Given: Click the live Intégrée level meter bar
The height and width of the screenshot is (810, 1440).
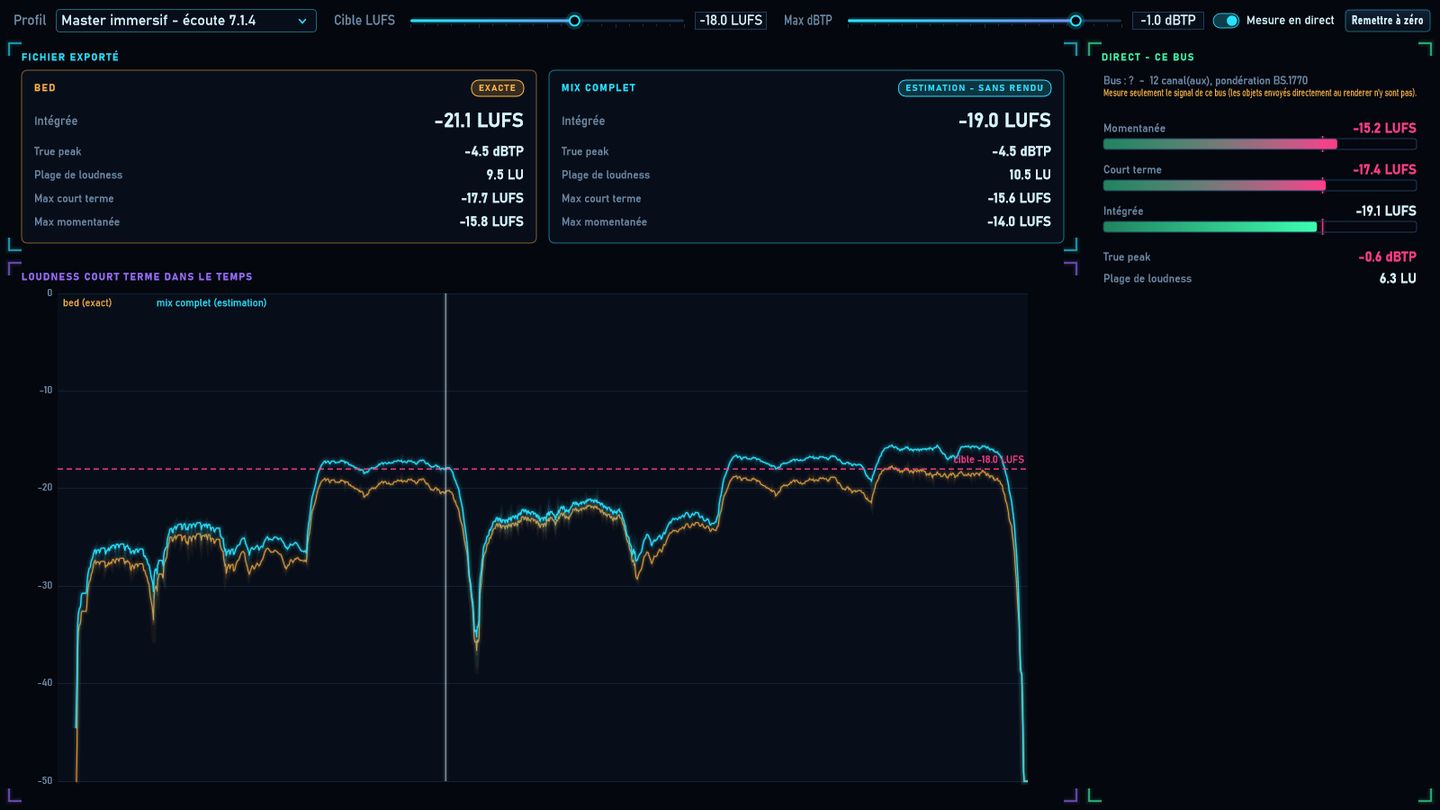Looking at the screenshot, I should (x=1260, y=227).
